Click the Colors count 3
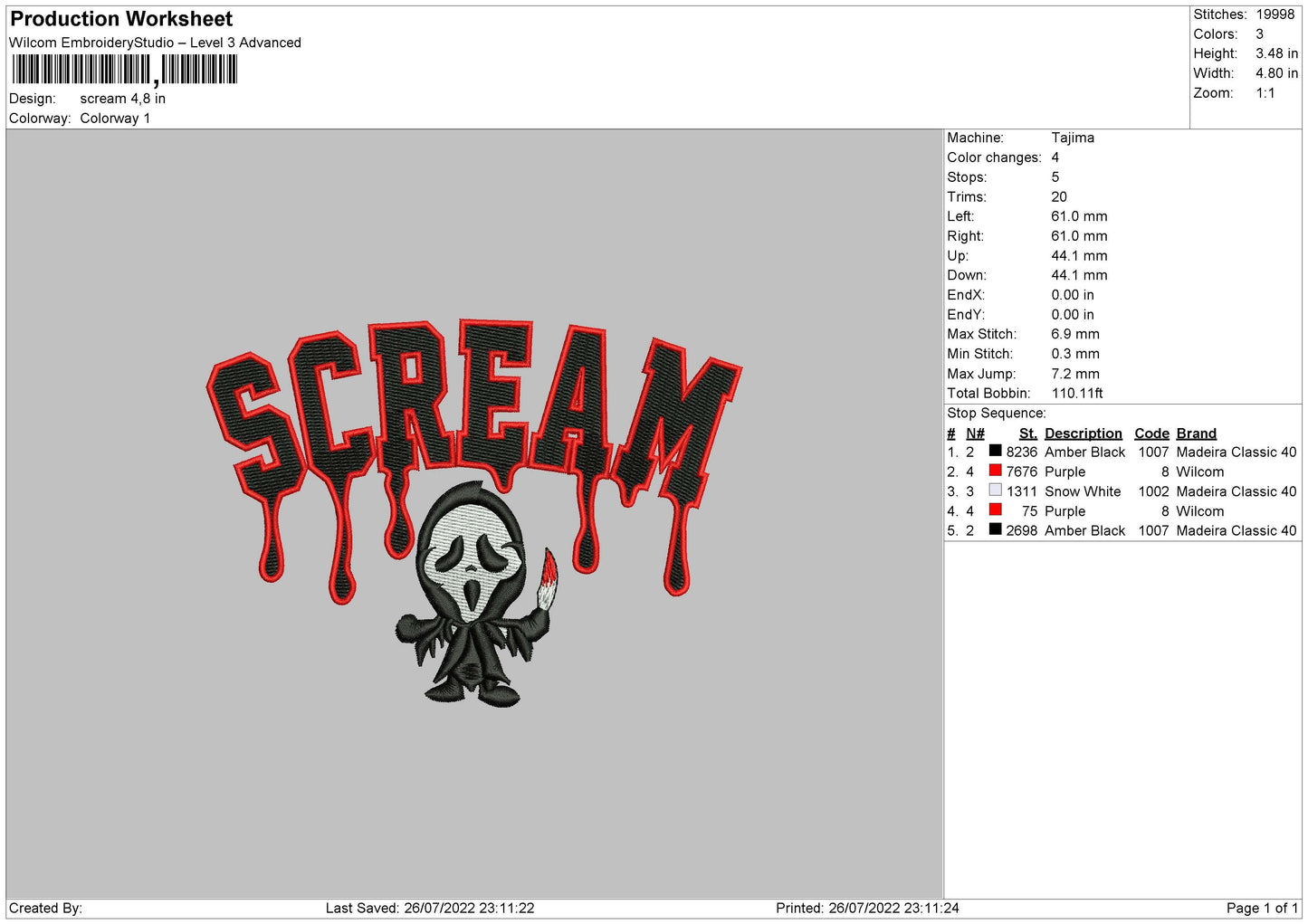The image size is (1308, 924). click(1260, 34)
